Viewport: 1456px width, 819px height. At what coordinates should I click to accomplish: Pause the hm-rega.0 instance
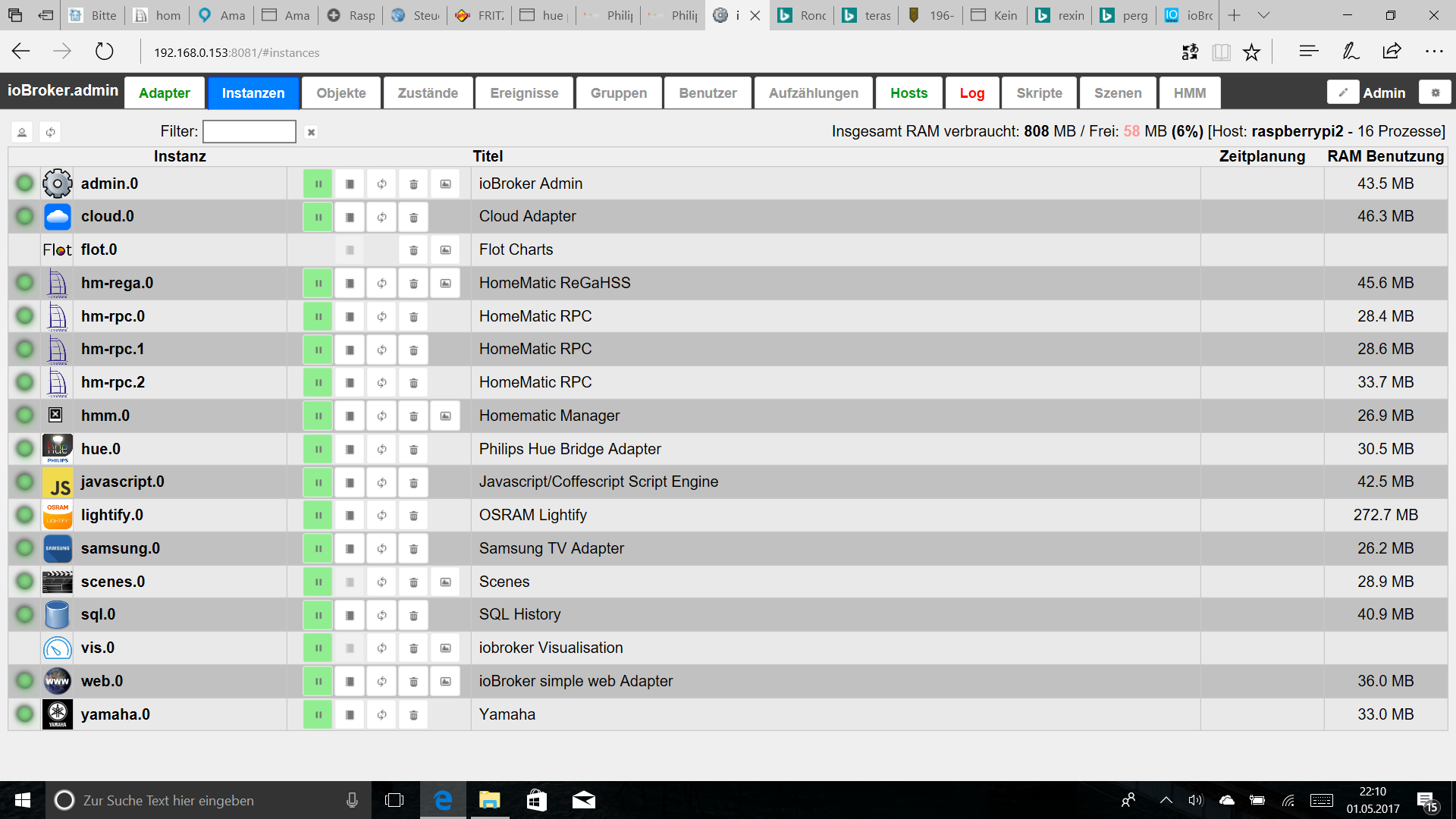click(318, 284)
